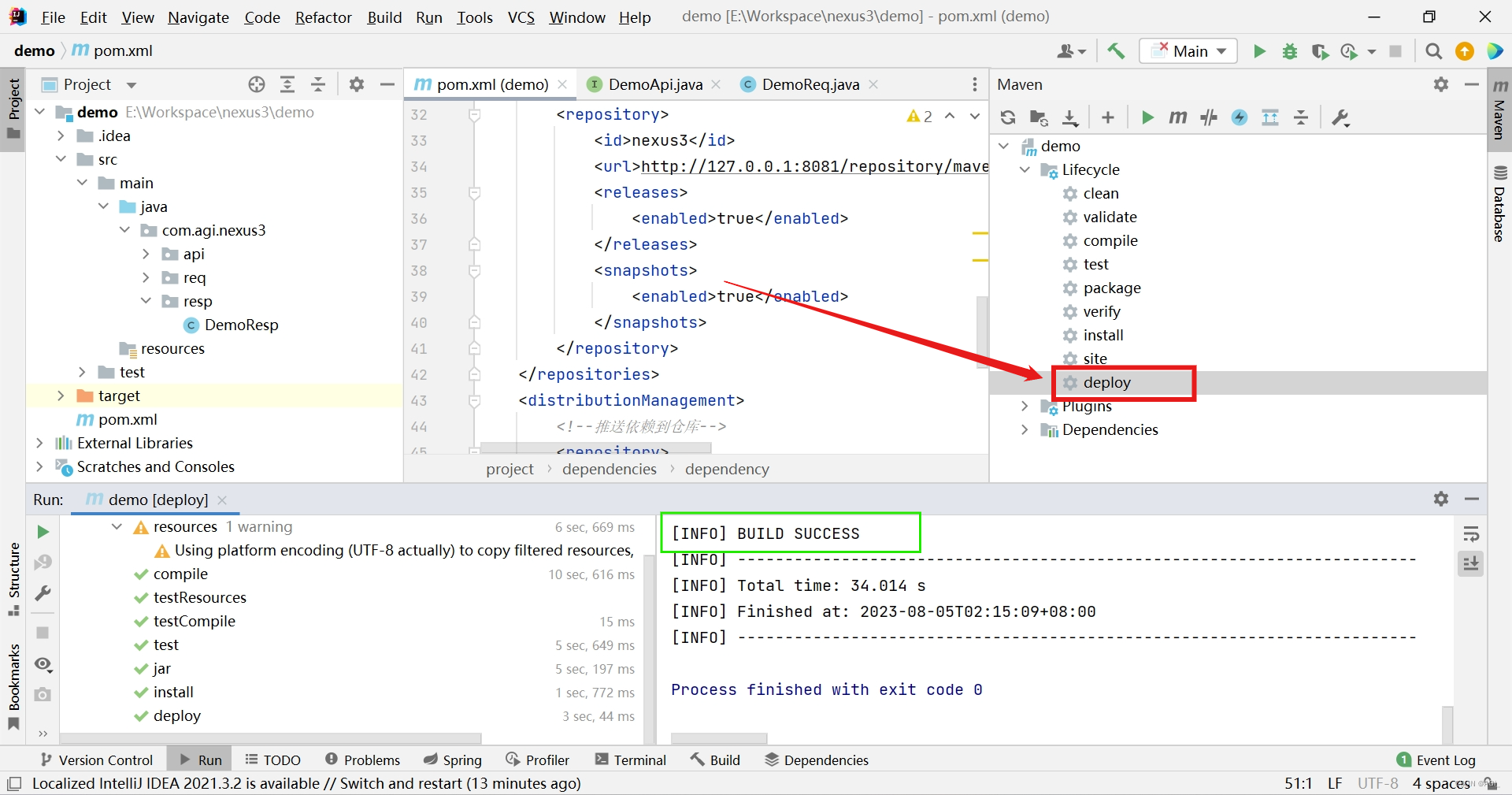Open Search Everywhere magnifier icon

pos(1434,51)
